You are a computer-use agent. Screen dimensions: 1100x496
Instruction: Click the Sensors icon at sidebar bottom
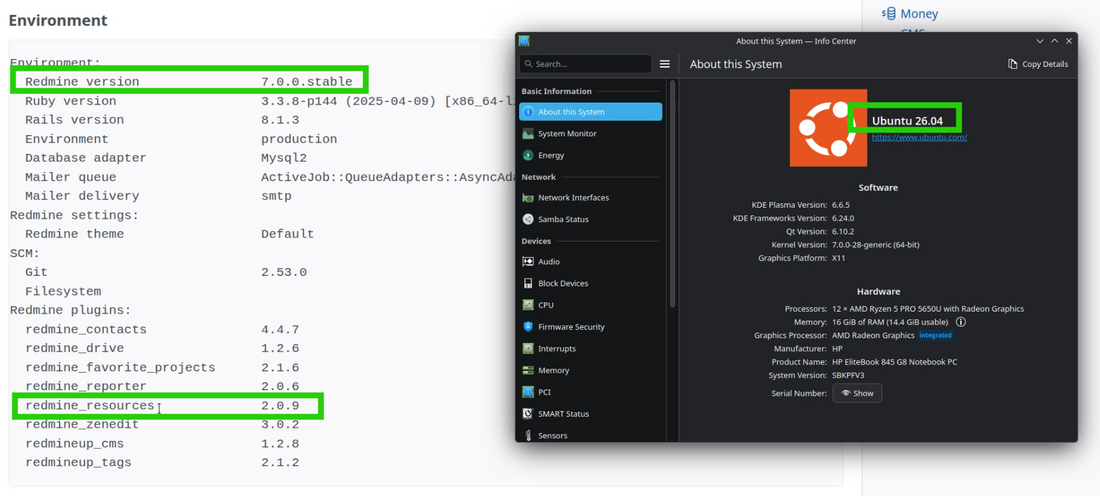[x=528, y=436]
